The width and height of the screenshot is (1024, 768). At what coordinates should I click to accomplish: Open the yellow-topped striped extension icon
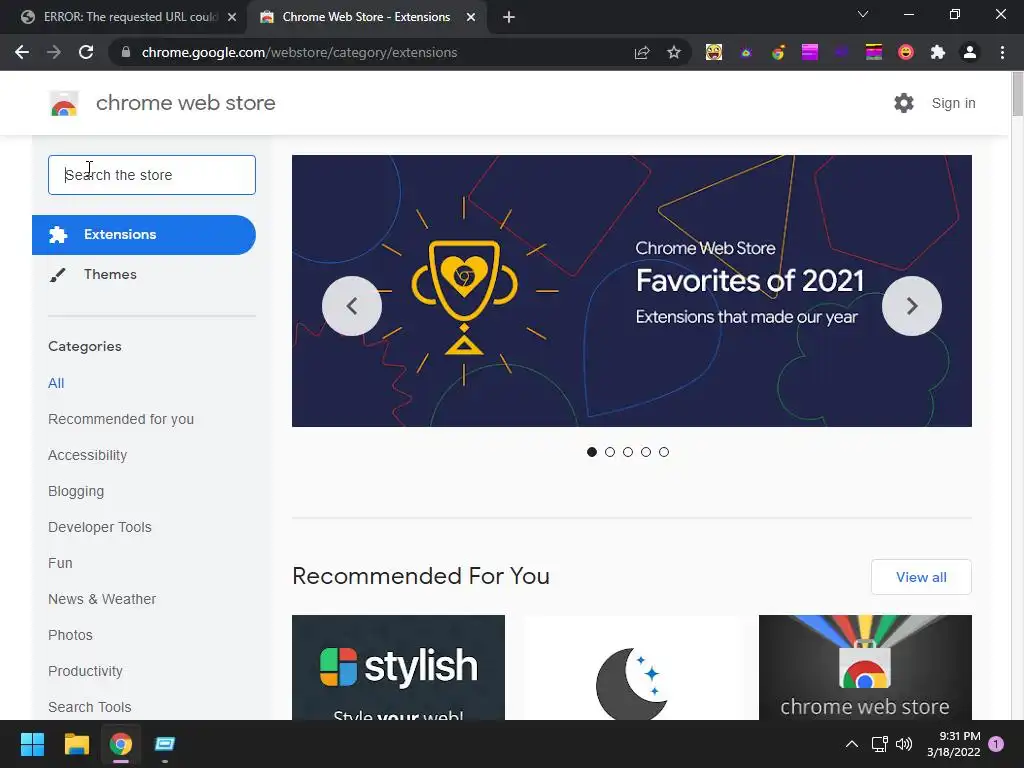(874, 52)
